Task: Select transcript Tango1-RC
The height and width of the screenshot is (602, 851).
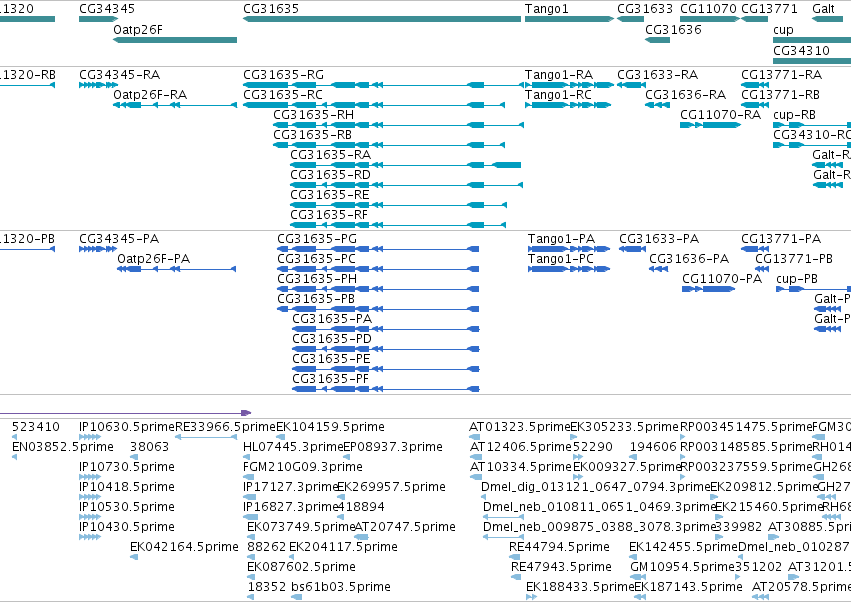Action: click(x=568, y=105)
